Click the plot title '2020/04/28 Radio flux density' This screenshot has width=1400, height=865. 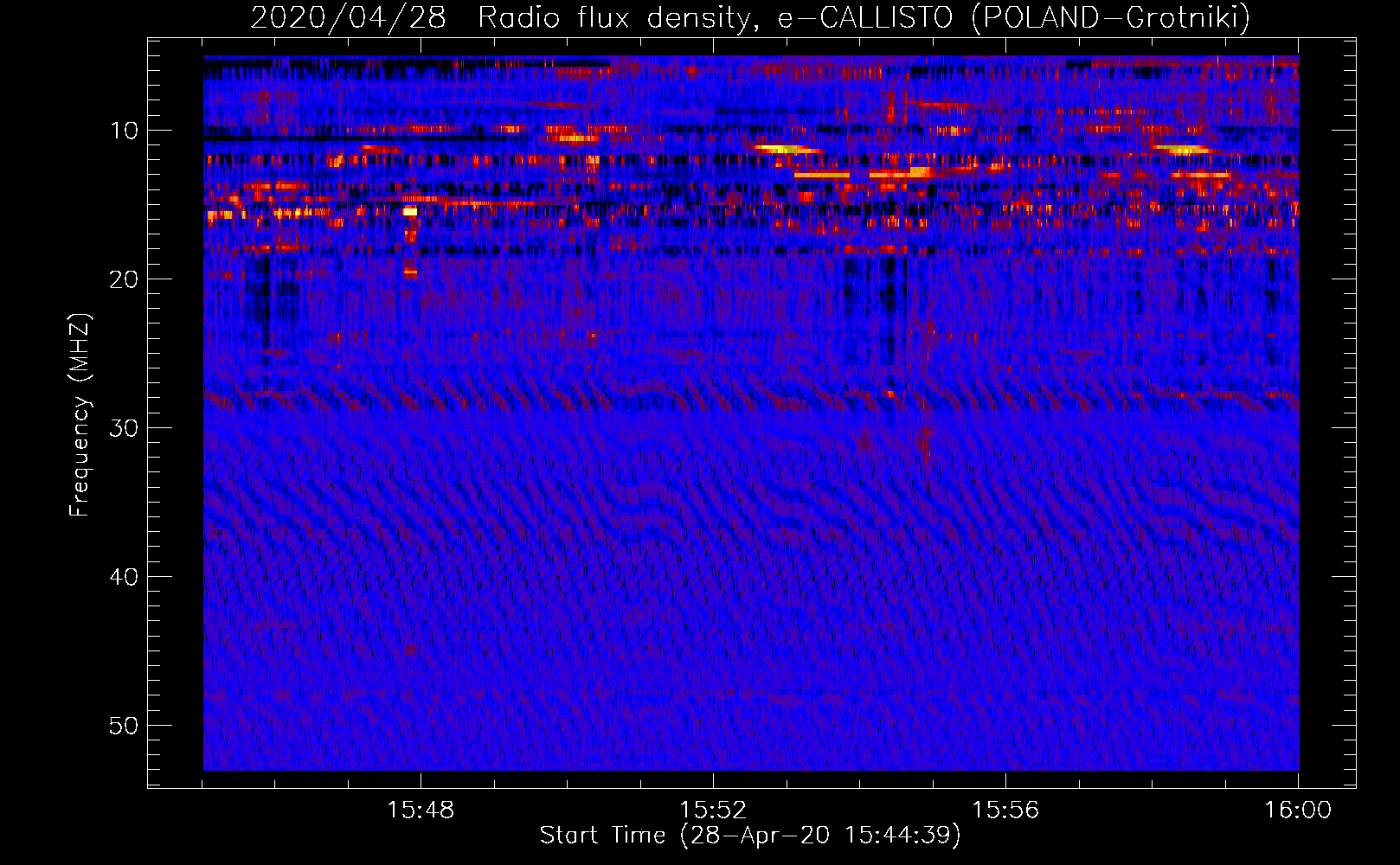(x=750, y=17)
